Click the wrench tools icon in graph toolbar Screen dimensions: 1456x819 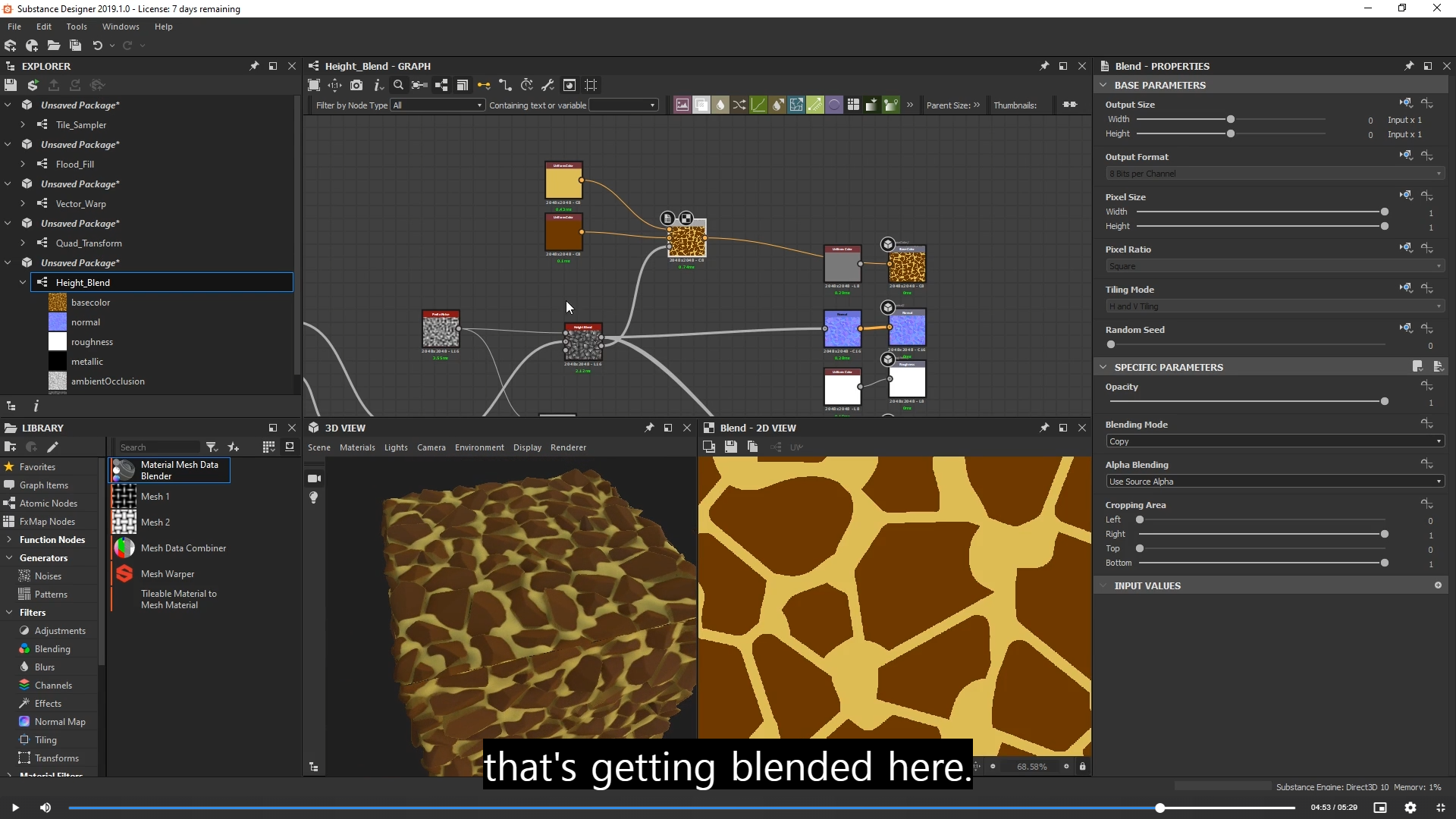tap(548, 85)
